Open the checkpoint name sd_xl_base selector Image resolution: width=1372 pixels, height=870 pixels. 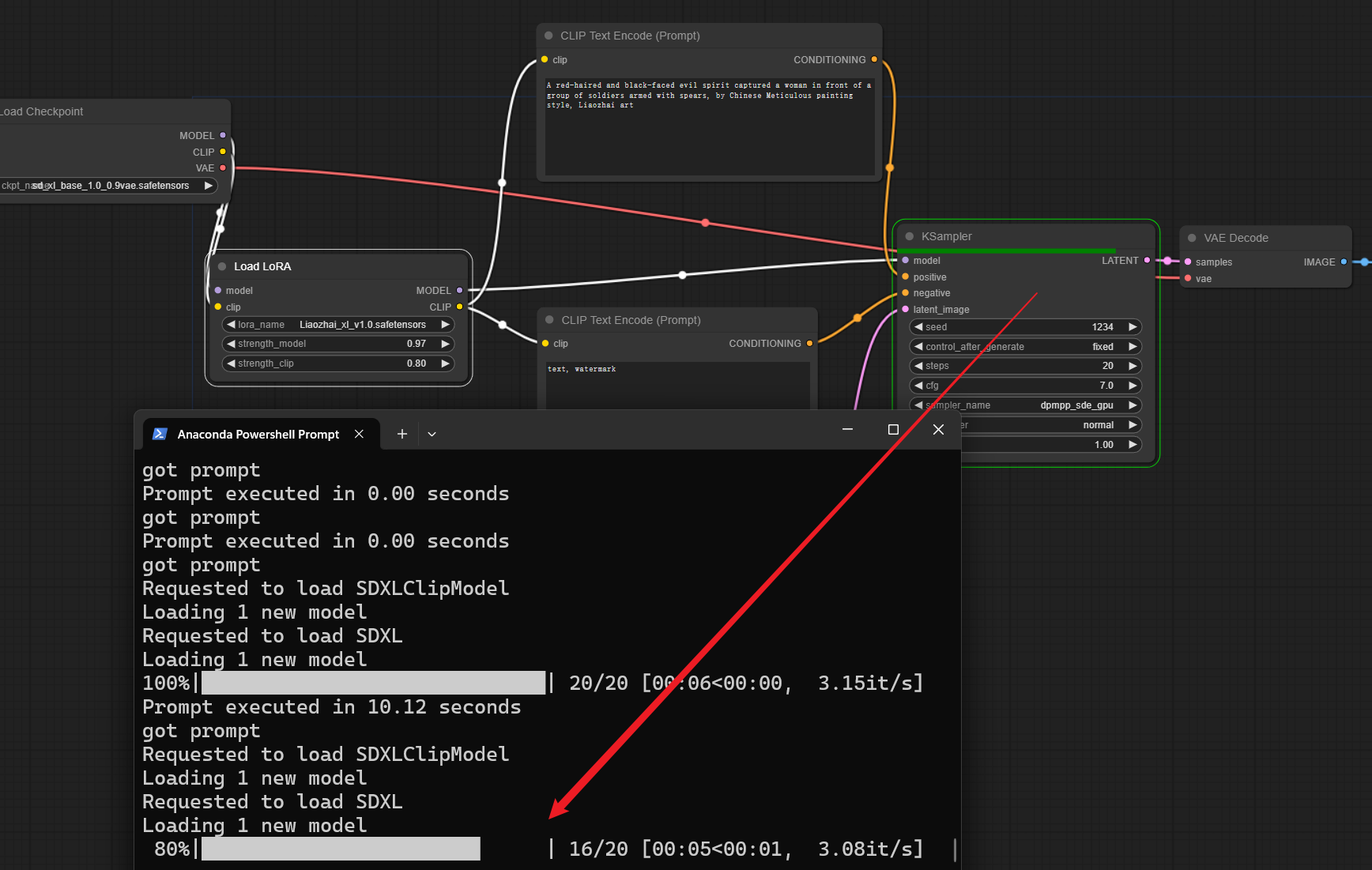coord(109,186)
